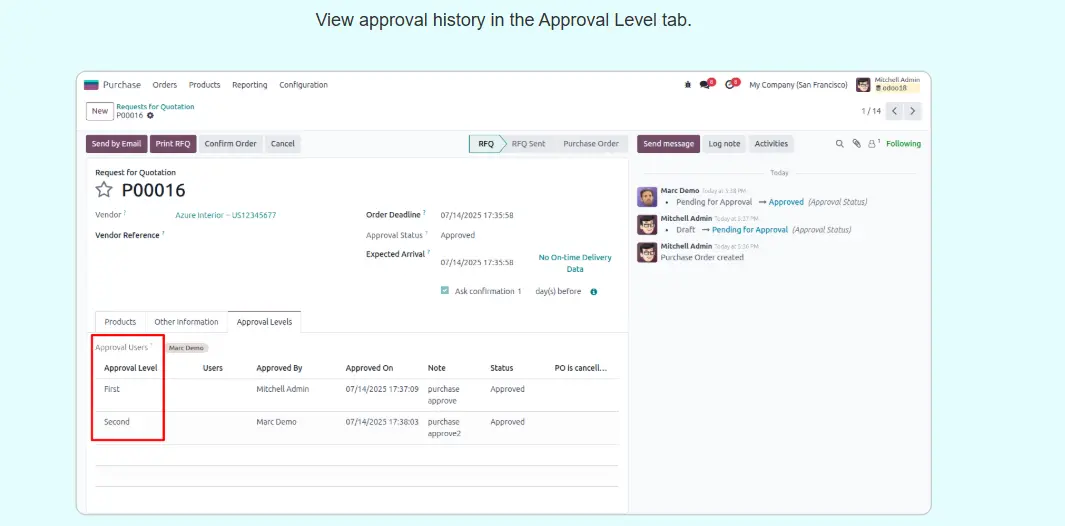Click the info icon after day(s) before

pyautogui.click(x=594, y=292)
